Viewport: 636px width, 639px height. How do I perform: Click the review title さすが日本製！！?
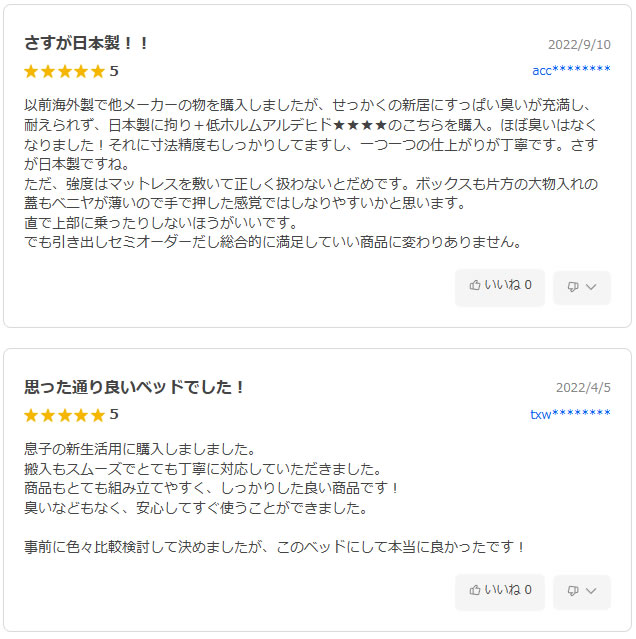pos(87,43)
